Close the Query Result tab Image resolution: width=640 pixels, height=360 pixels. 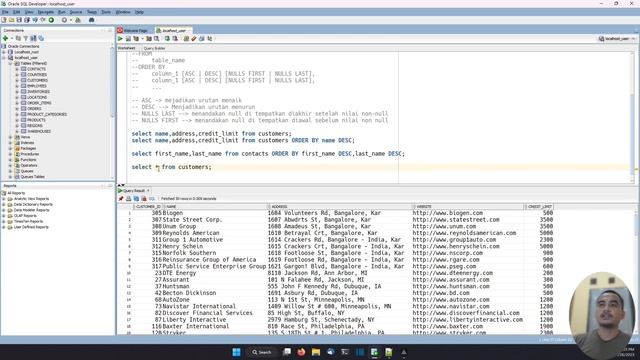click(148, 191)
